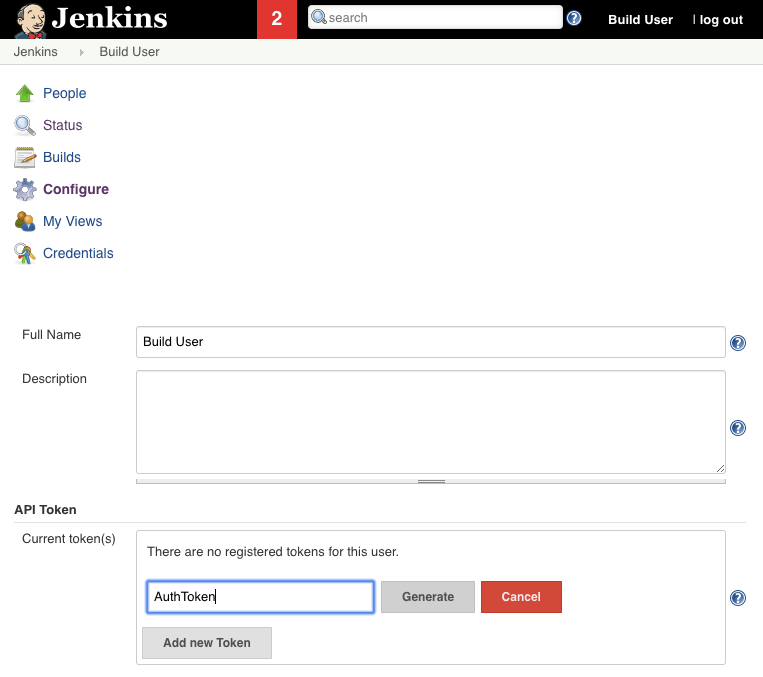Click the Add new Token button
Image resolution: width=763 pixels, height=677 pixels.
point(207,642)
